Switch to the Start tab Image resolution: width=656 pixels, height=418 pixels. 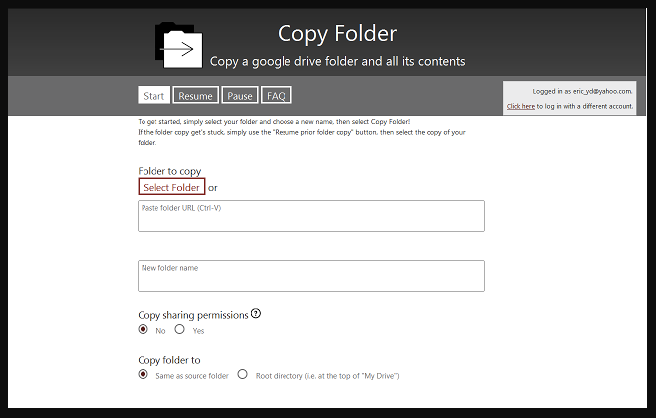154,95
